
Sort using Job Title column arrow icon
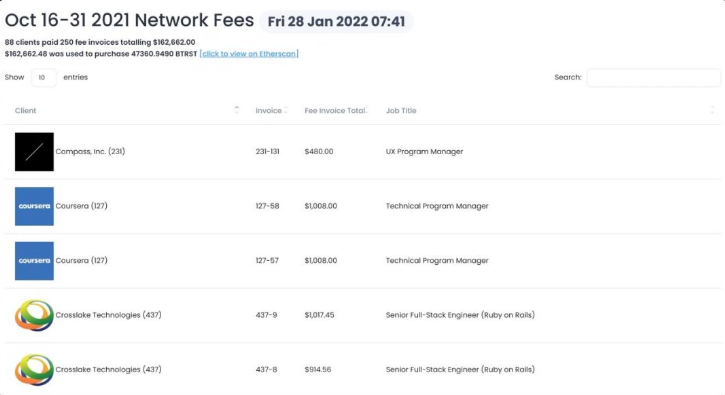(x=712, y=110)
